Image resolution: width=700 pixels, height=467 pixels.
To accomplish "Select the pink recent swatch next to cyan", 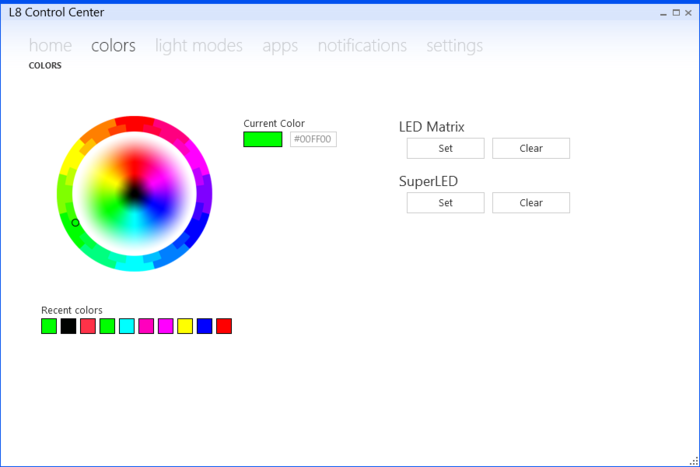I will click(x=146, y=326).
